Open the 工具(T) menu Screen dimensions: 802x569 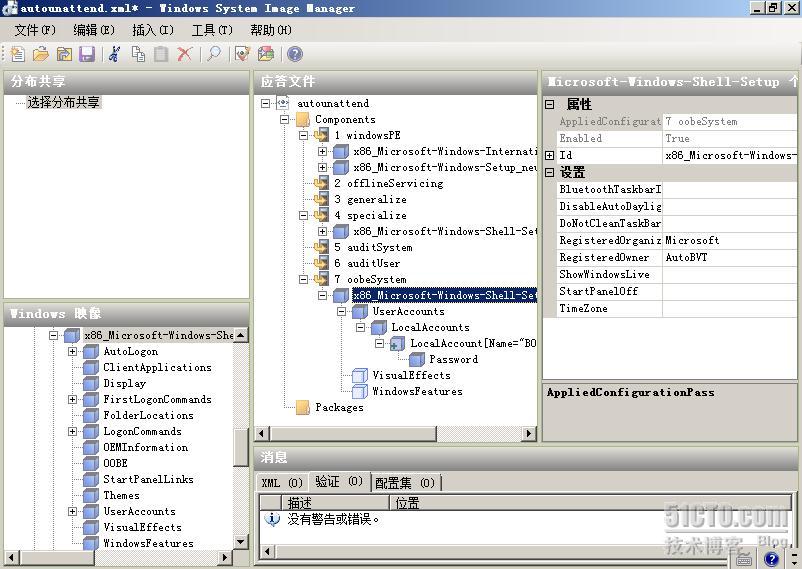pyautogui.click(x=212, y=30)
